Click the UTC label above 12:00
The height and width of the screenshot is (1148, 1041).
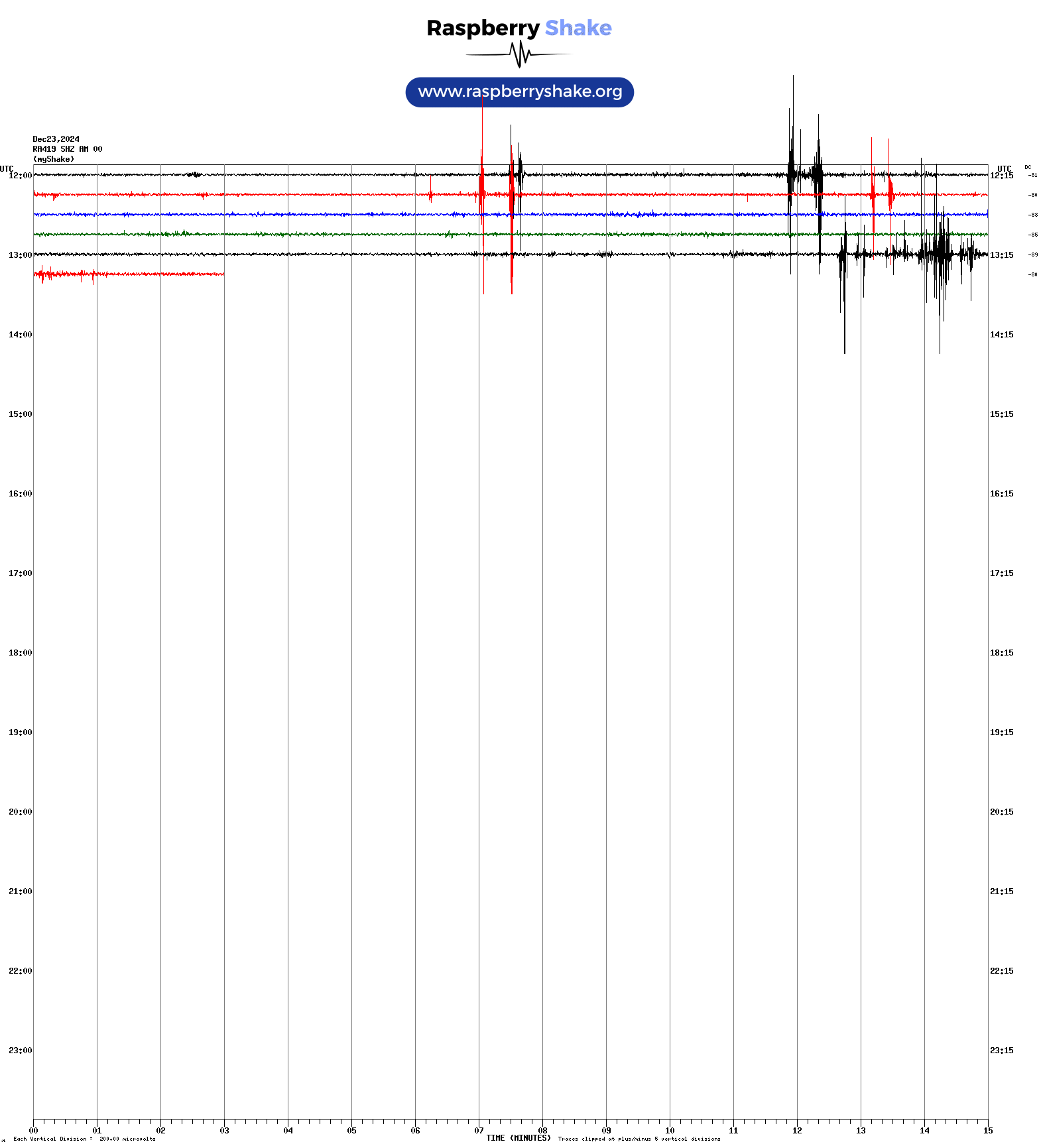click(7, 168)
